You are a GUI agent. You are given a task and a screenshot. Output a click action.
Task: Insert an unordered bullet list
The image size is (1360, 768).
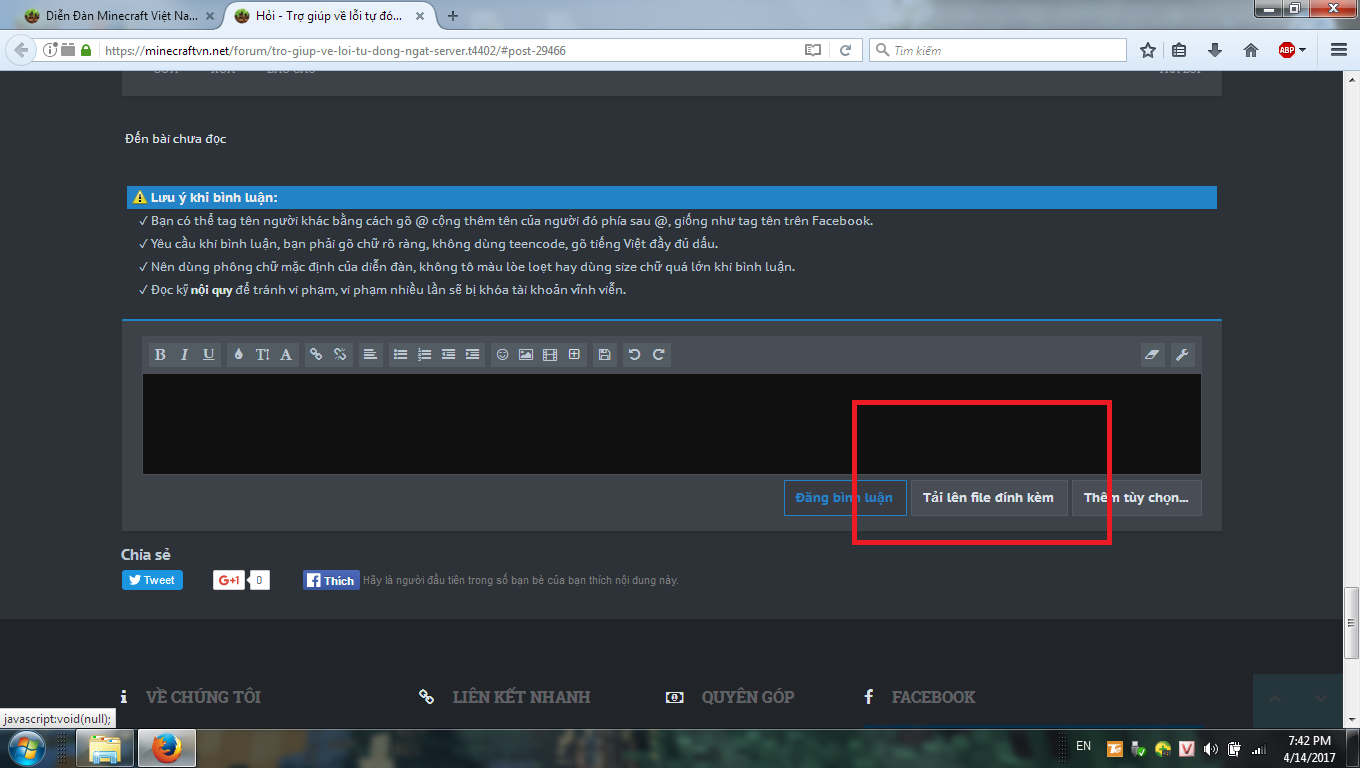(400, 354)
